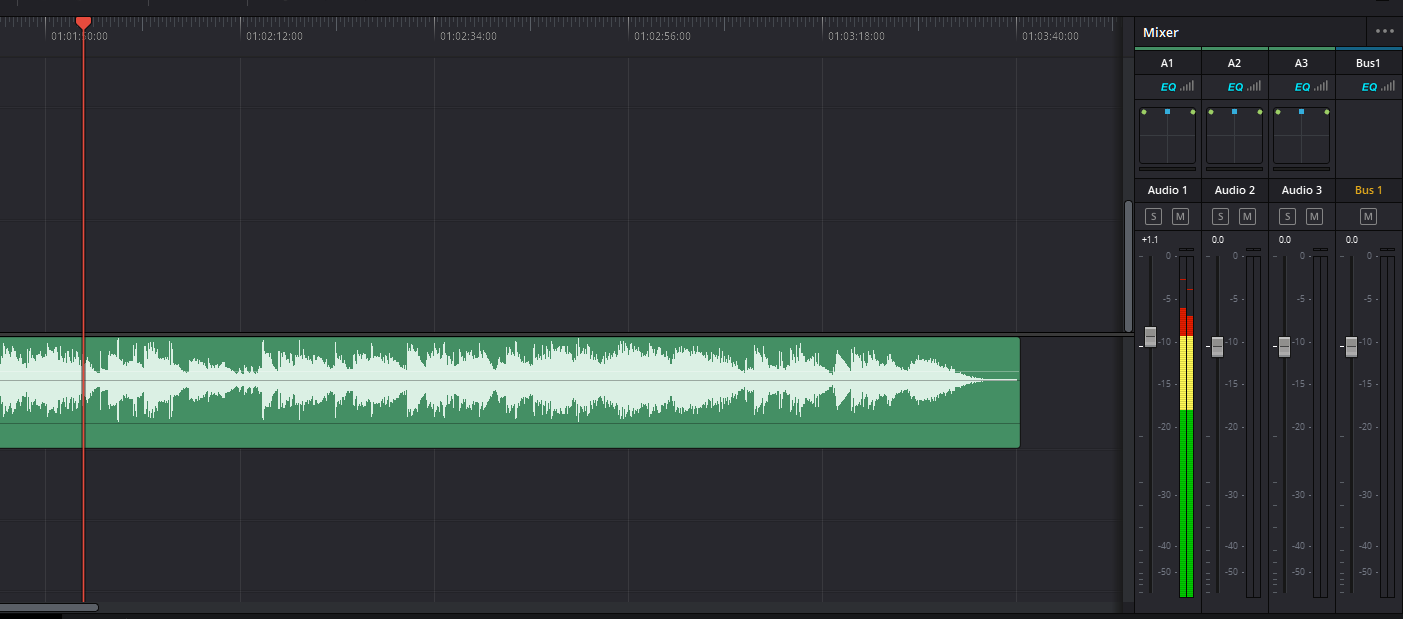The image size is (1403, 619).
Task: Click the +1.1 fader value on A1
Action: tap(1150, 240)
